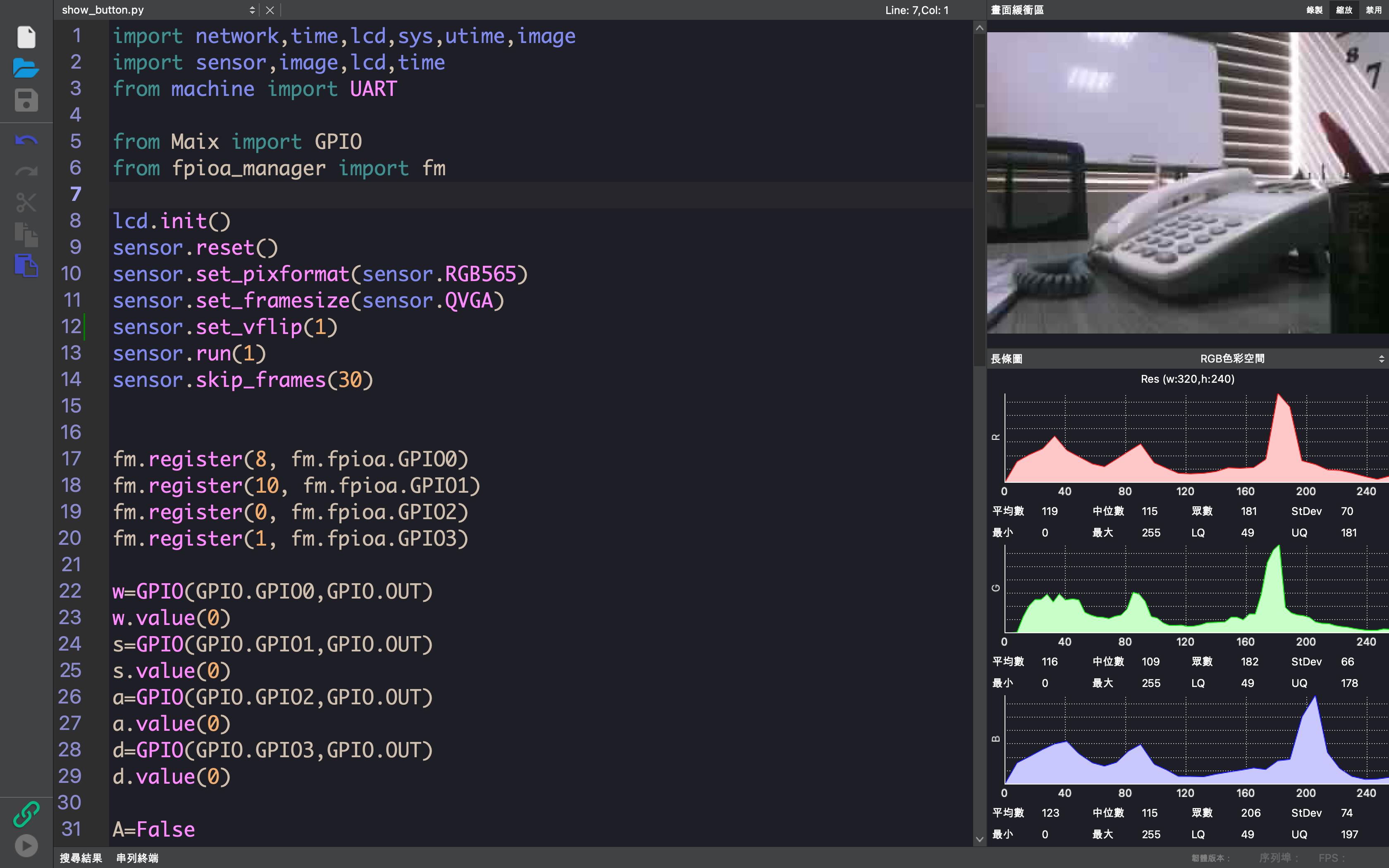Image resolution: width=1389 pixels, height=868 pixels.
Task: Click the Cut scissors icon
Action: [26, 202]
